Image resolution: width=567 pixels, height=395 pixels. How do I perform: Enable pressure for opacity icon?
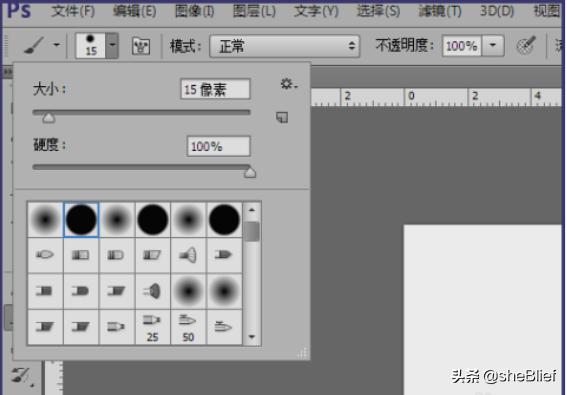(x=526, y=46)
